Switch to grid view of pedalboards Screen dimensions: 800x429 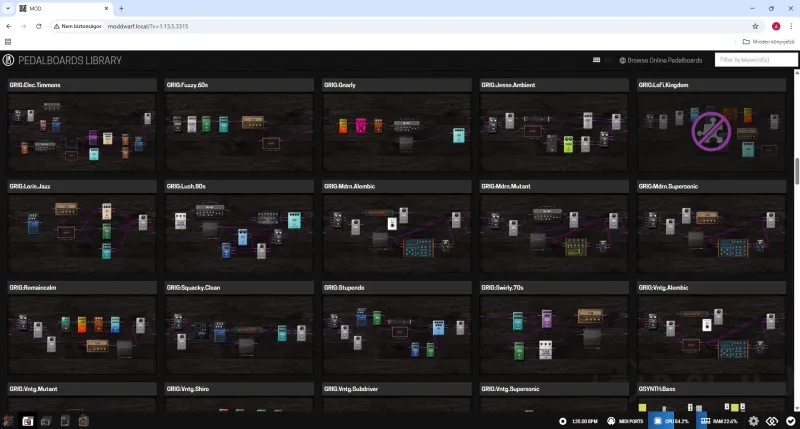tap(596, 61)
